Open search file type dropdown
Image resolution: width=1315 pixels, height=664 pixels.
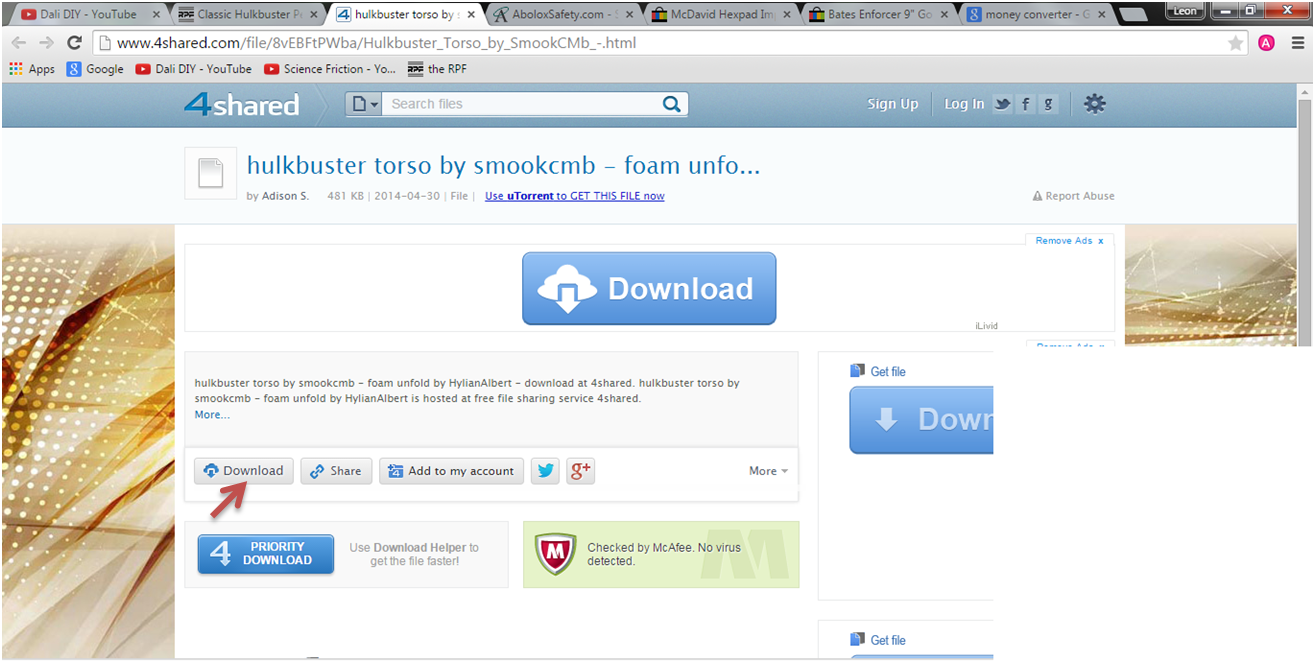365,104
